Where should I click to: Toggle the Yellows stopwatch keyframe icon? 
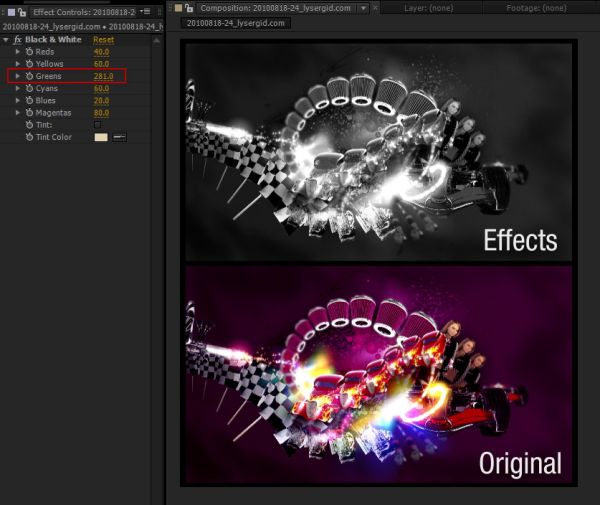pyautogui.click(x=29, y=64)
